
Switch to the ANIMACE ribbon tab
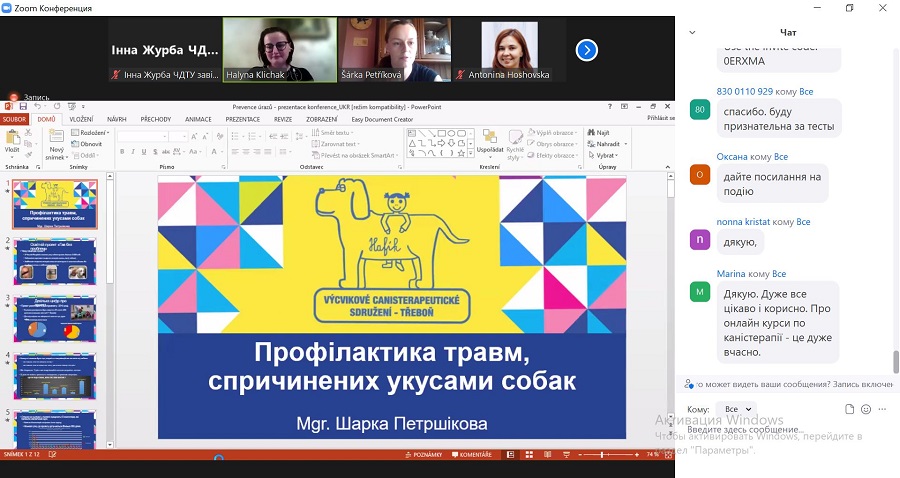(198, 119)
